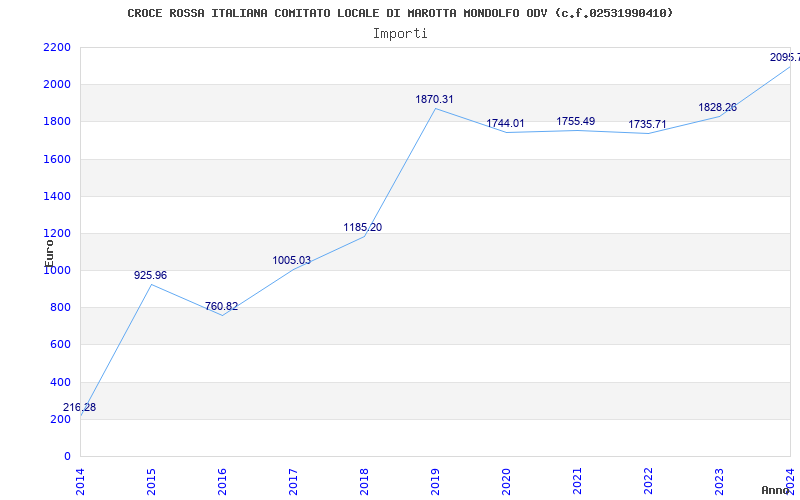Viewport: 800px width, 500px height.
Task: Click the 2200 y-axis value
Action: coord(57,47)
